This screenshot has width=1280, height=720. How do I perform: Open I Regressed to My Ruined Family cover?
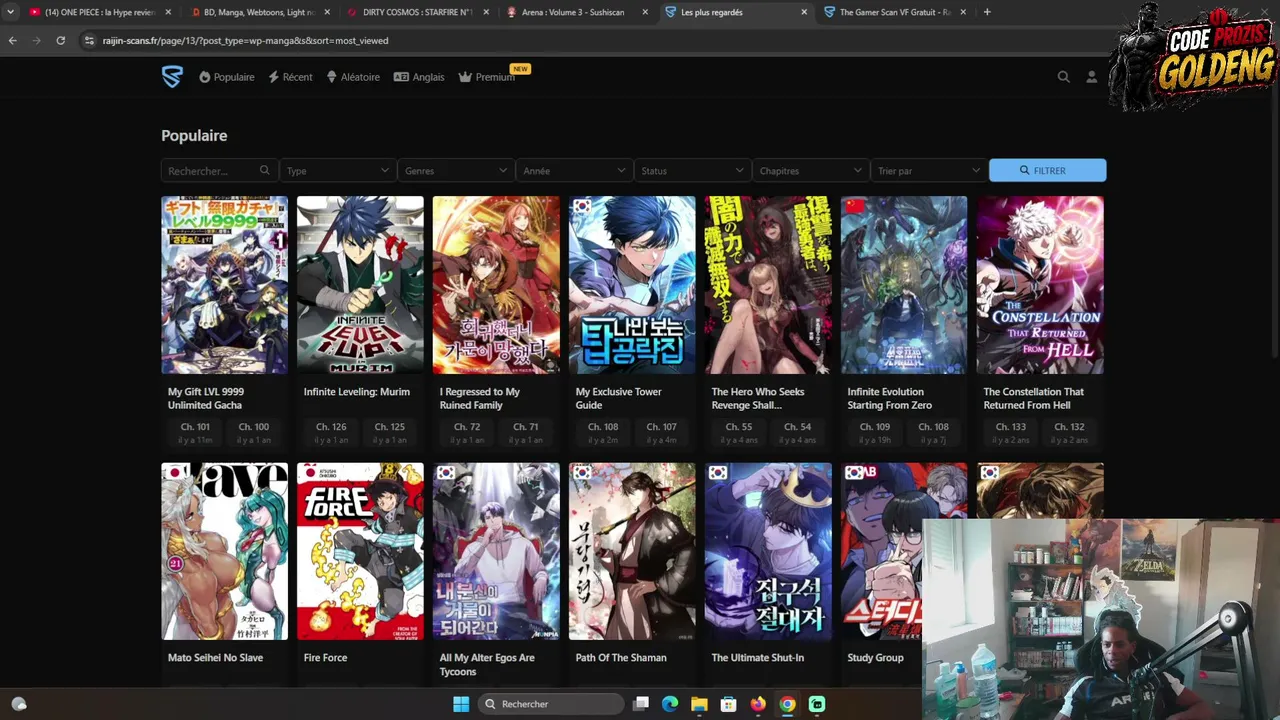tap(496, 285)
